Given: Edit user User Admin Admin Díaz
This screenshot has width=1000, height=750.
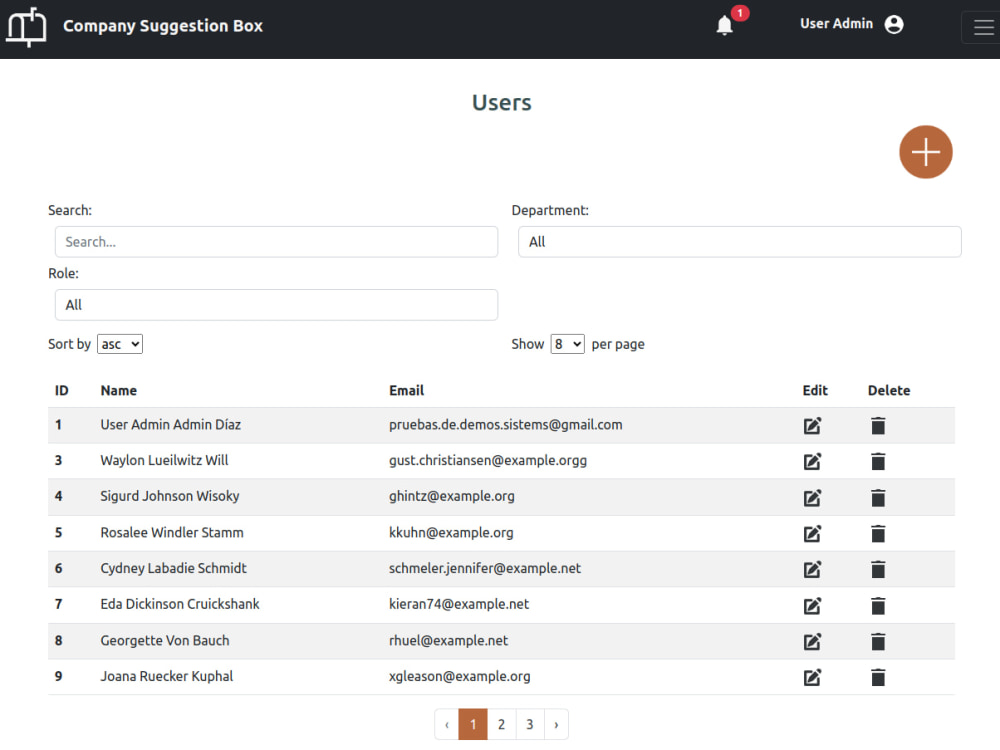Looking at the screenshot, I should click(812, 425).
